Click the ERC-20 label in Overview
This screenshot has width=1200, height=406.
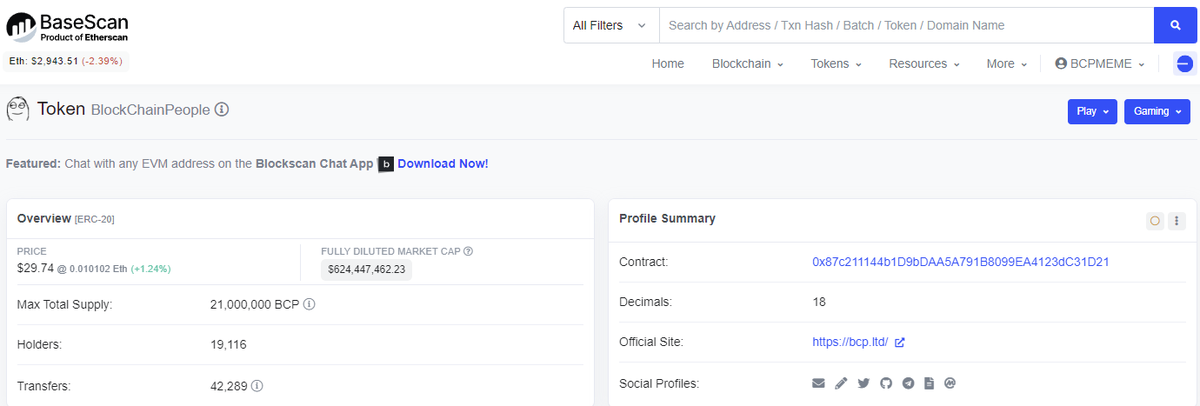tap(95, 219)
